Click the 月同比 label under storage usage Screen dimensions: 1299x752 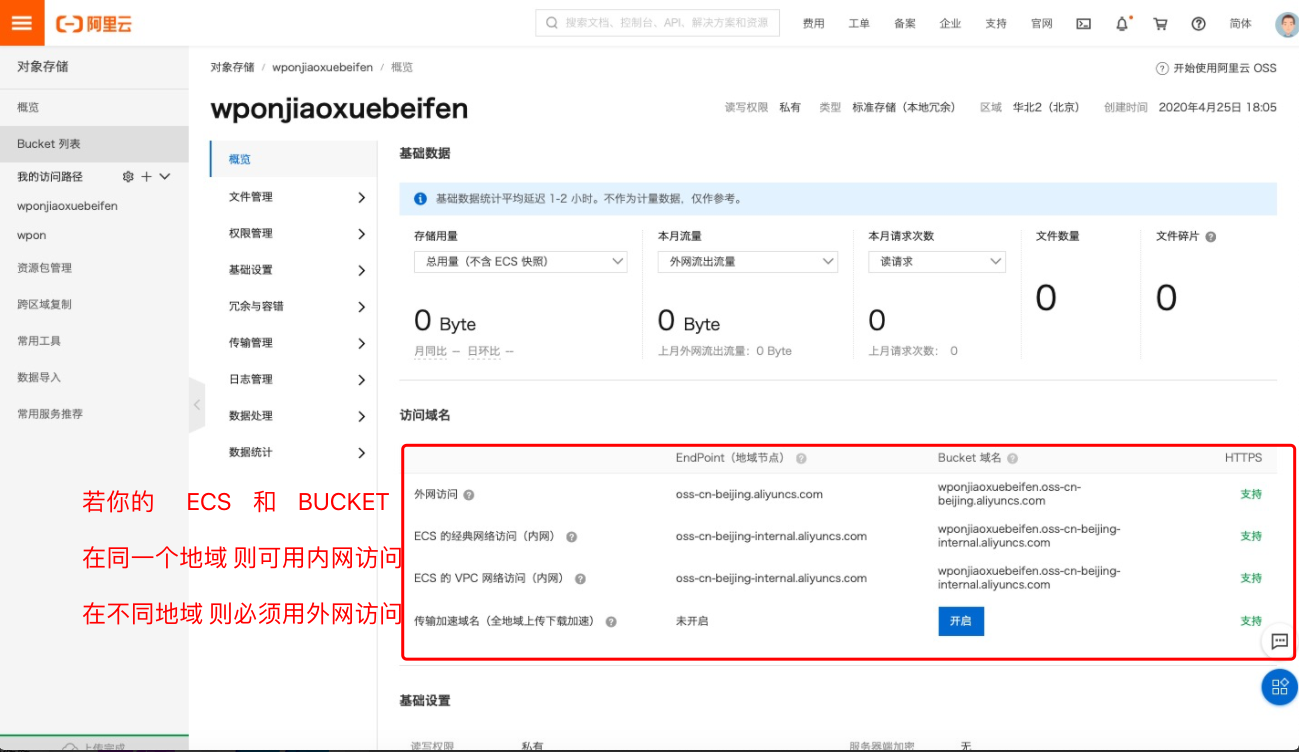coord(432,352)
